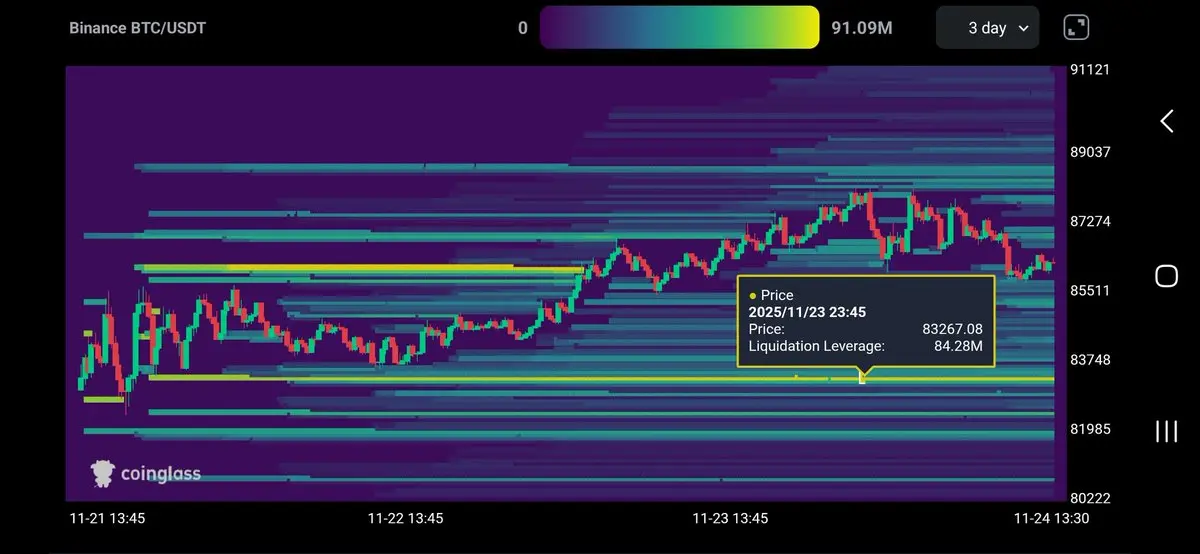The height and width of the screenshot is (554, 1200).
Task: Click the 80222 price axis label
Action: tap(1089, 499)
